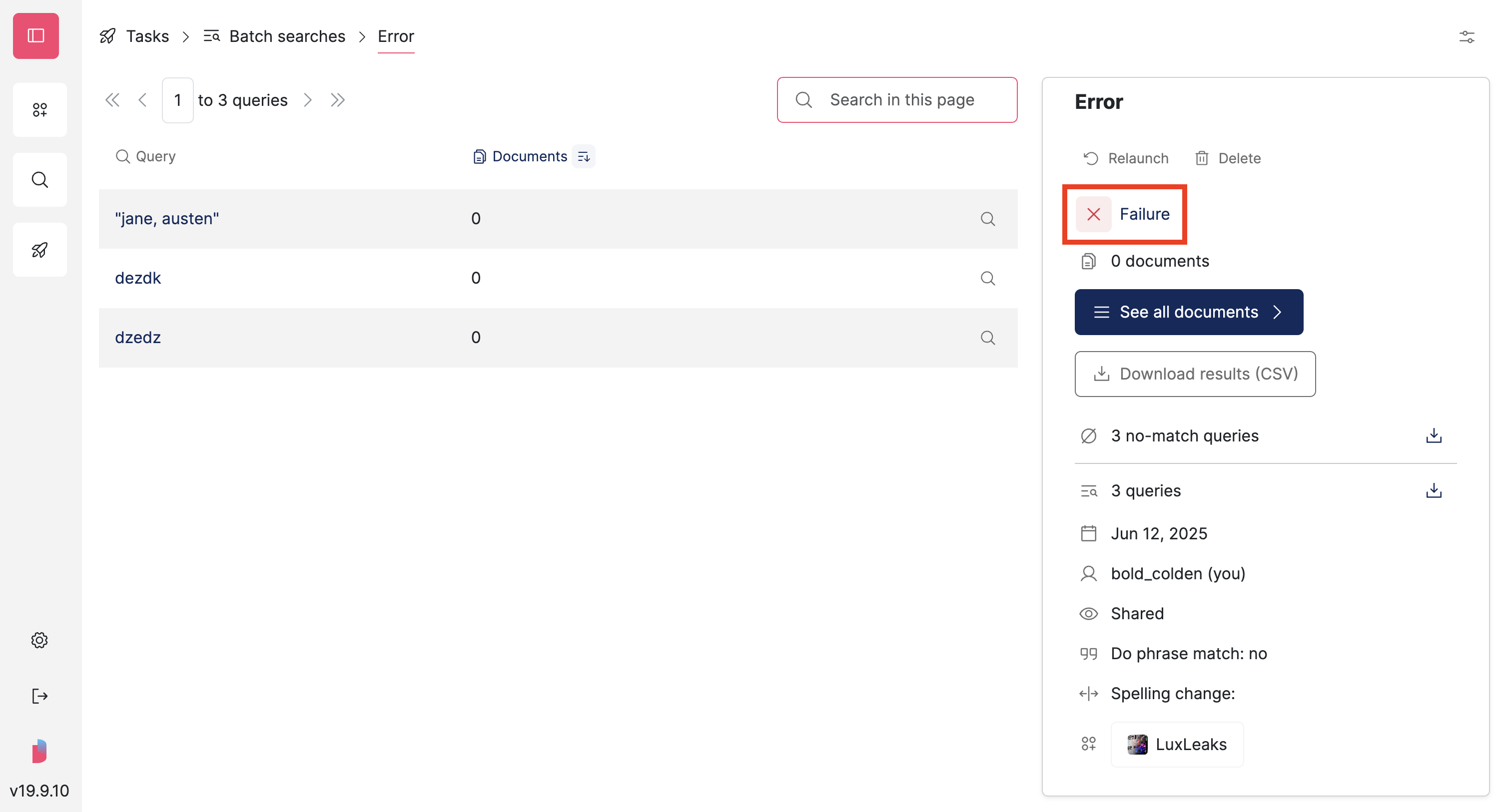The height and width of the screenshot is (812, 1500).
Task: Click the See all documents button
Action: click(1189, 312)
